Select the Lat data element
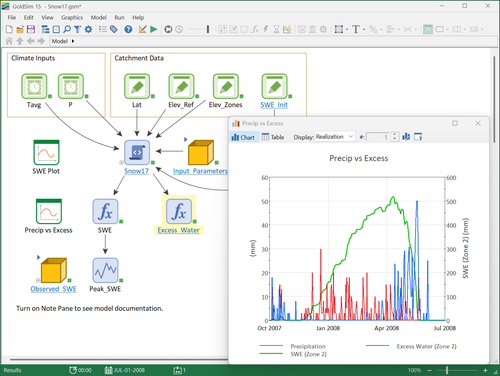The height and width of the screenshot is (376, 500). point(137,86)
